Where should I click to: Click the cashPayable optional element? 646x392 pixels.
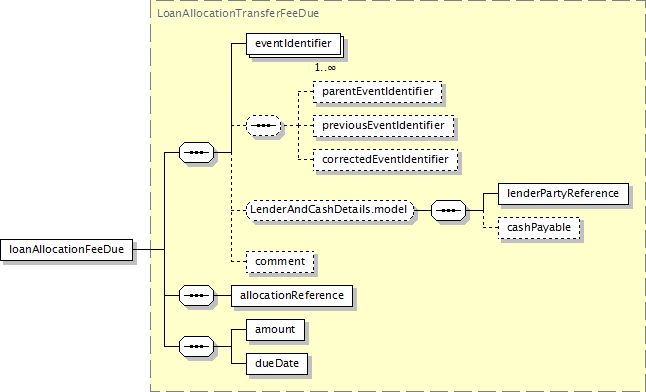(x=539, y=228)
